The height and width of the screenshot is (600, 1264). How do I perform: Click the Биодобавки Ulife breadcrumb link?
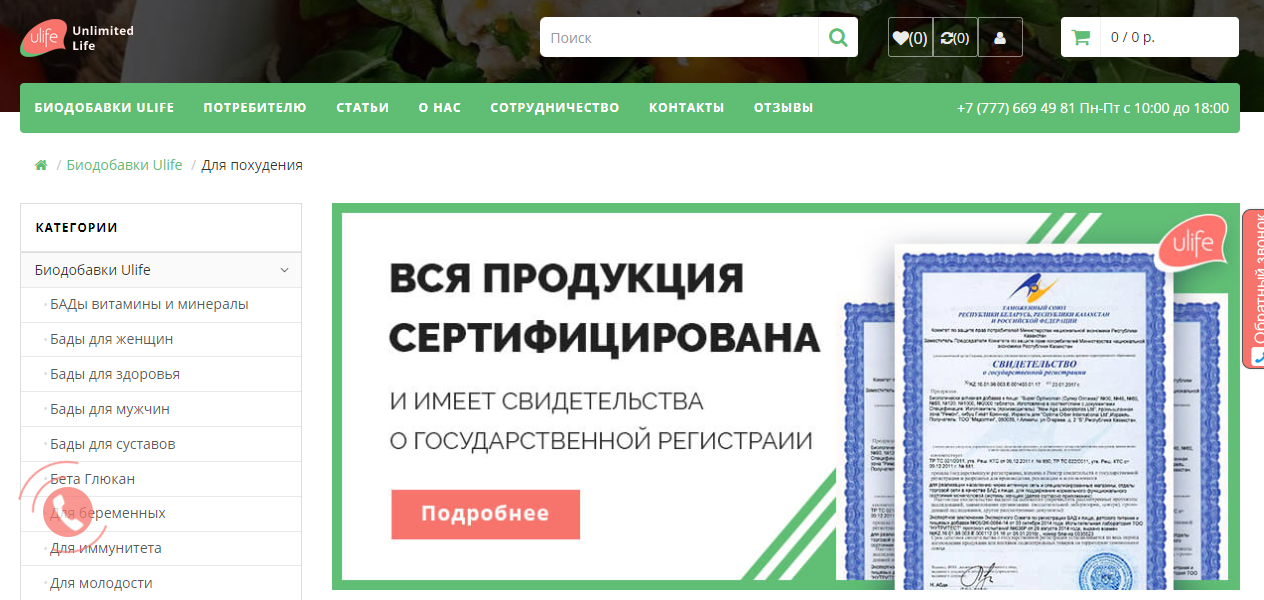pos(124,165)
